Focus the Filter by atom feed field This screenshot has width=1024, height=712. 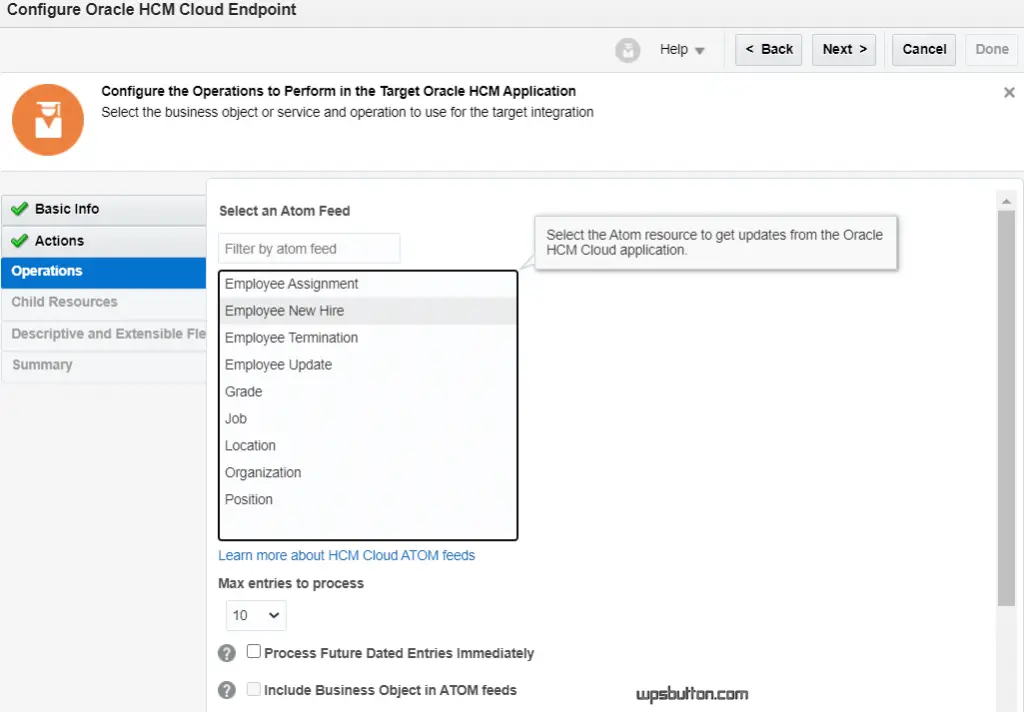(x=309, y=249)
